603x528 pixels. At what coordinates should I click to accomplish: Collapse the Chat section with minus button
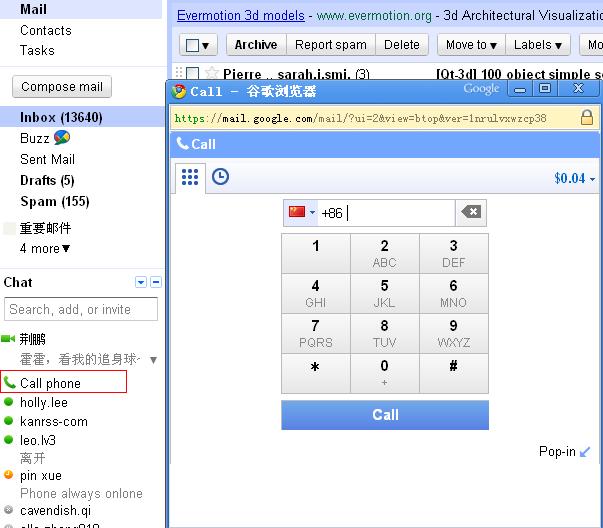pos(156,282)
